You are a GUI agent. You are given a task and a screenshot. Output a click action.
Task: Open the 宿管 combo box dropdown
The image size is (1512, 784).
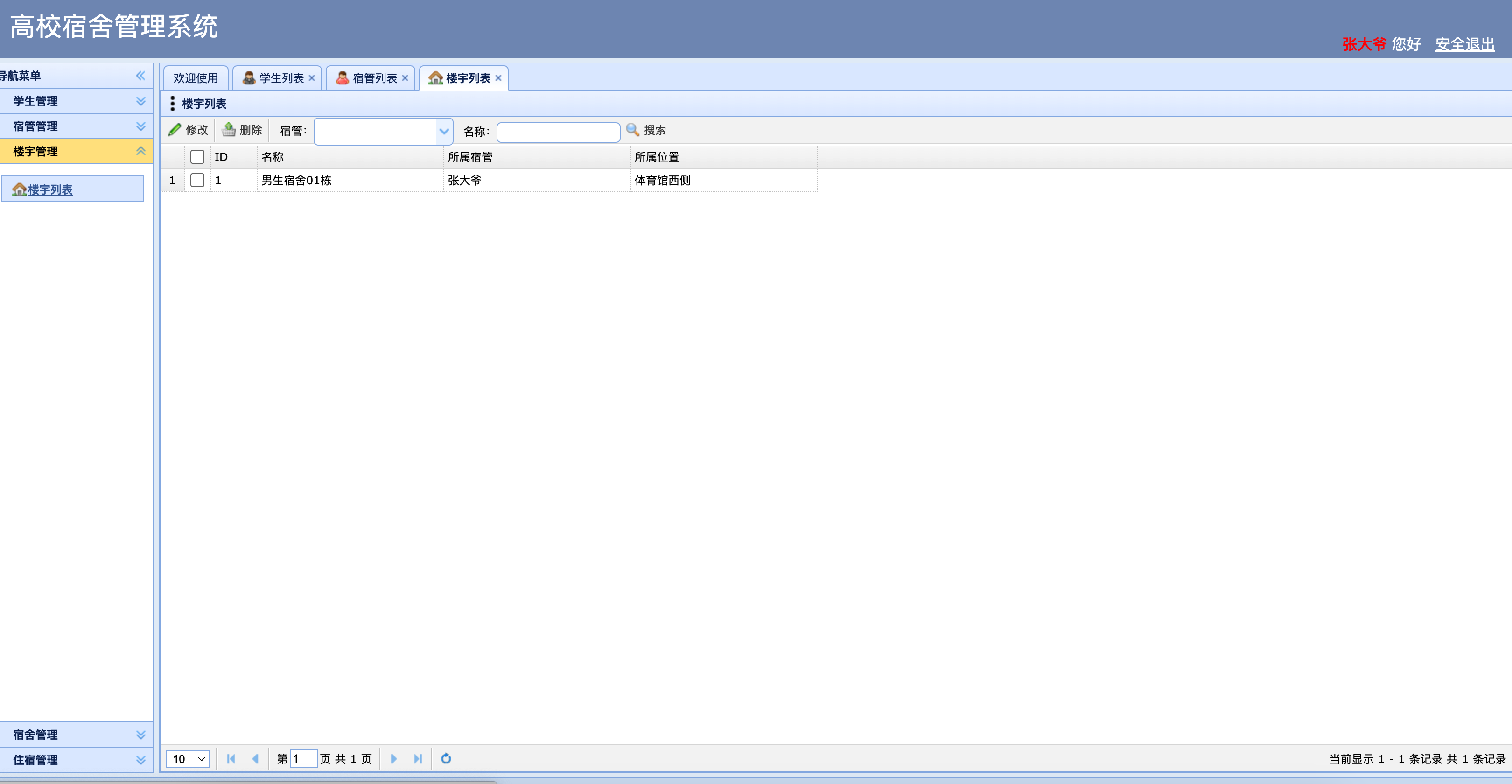(x=444, y=132)
